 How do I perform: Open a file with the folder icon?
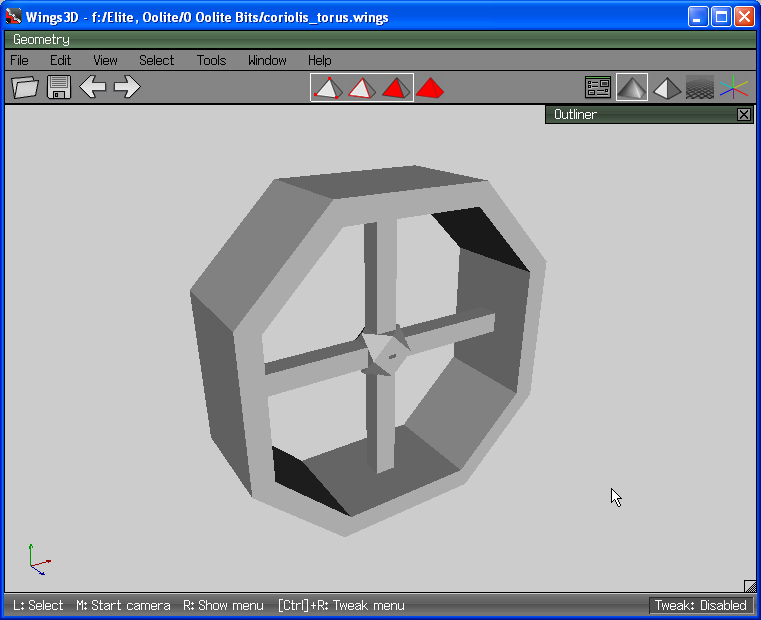(25, 87)
